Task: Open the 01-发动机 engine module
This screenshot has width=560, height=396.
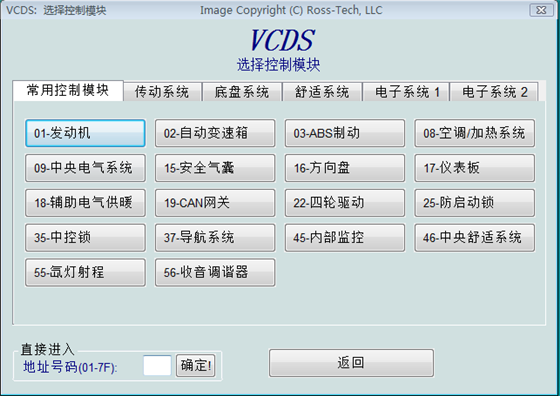Action: (x=85, y=133)
